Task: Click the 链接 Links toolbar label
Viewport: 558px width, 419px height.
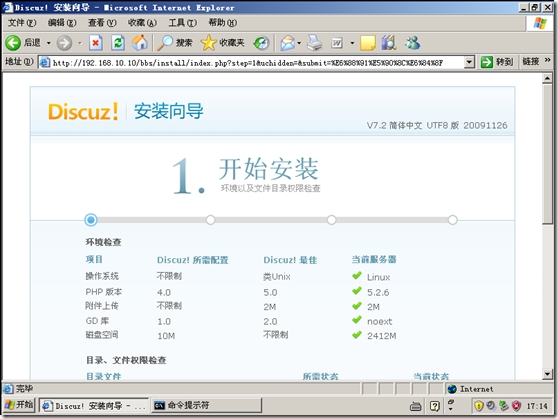Action: pos(531,62)
